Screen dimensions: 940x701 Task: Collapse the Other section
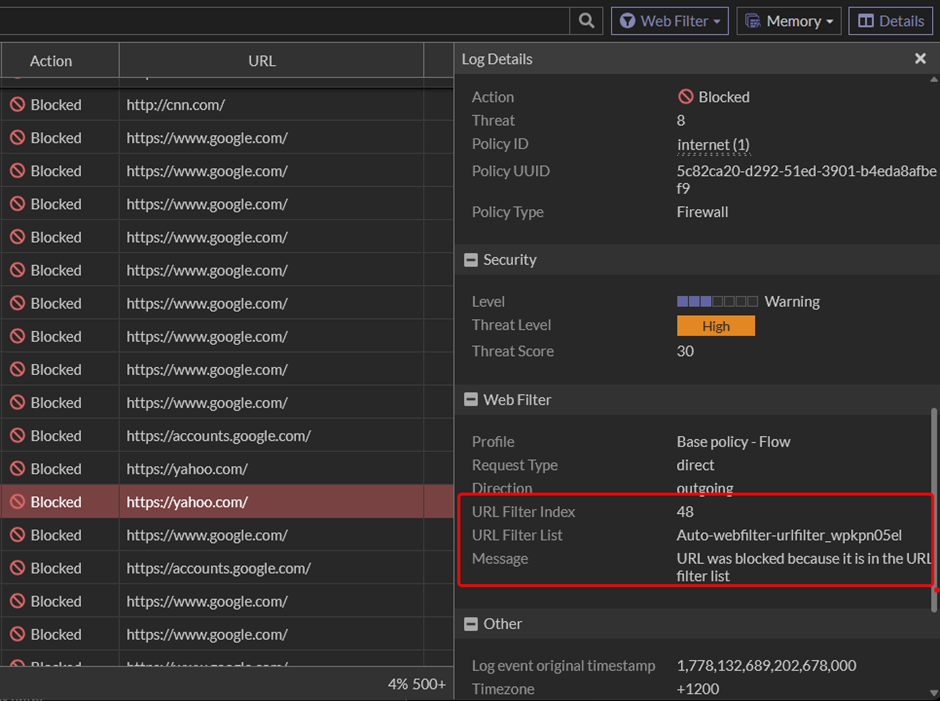click(x=471, y=624)
